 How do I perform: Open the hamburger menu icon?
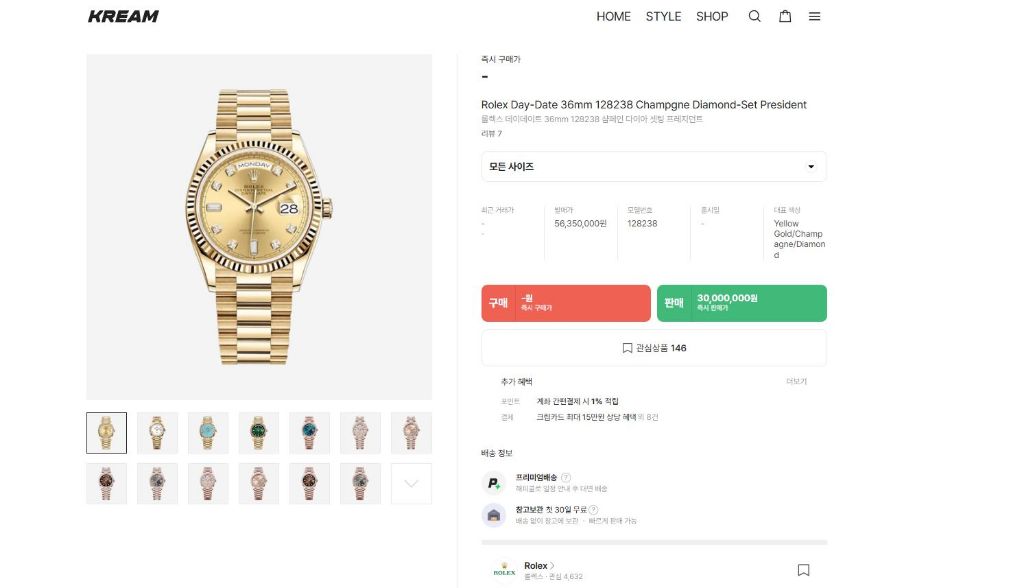(x=814, y=16)
